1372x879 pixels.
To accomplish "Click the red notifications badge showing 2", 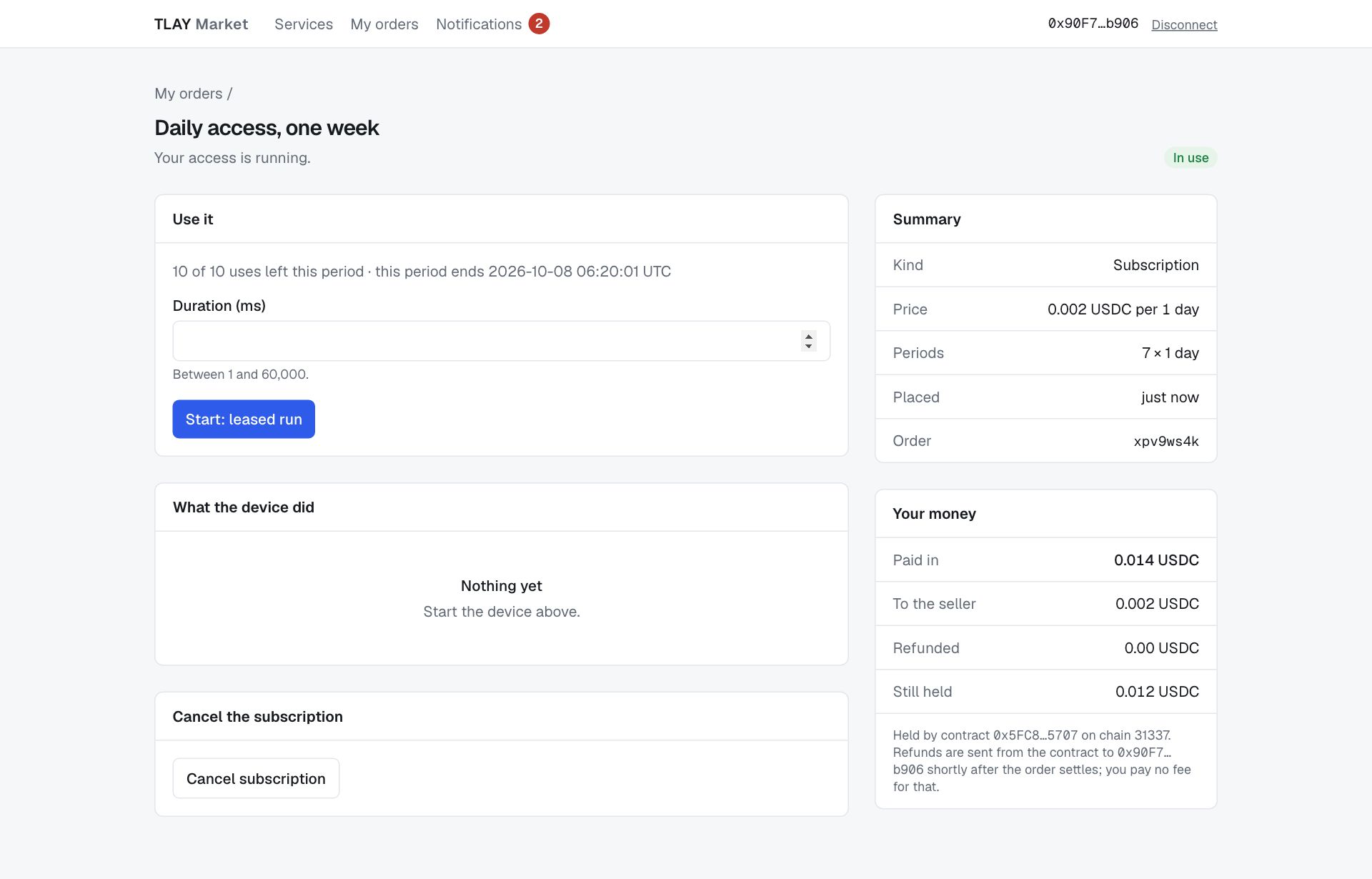I will [539, 24].
